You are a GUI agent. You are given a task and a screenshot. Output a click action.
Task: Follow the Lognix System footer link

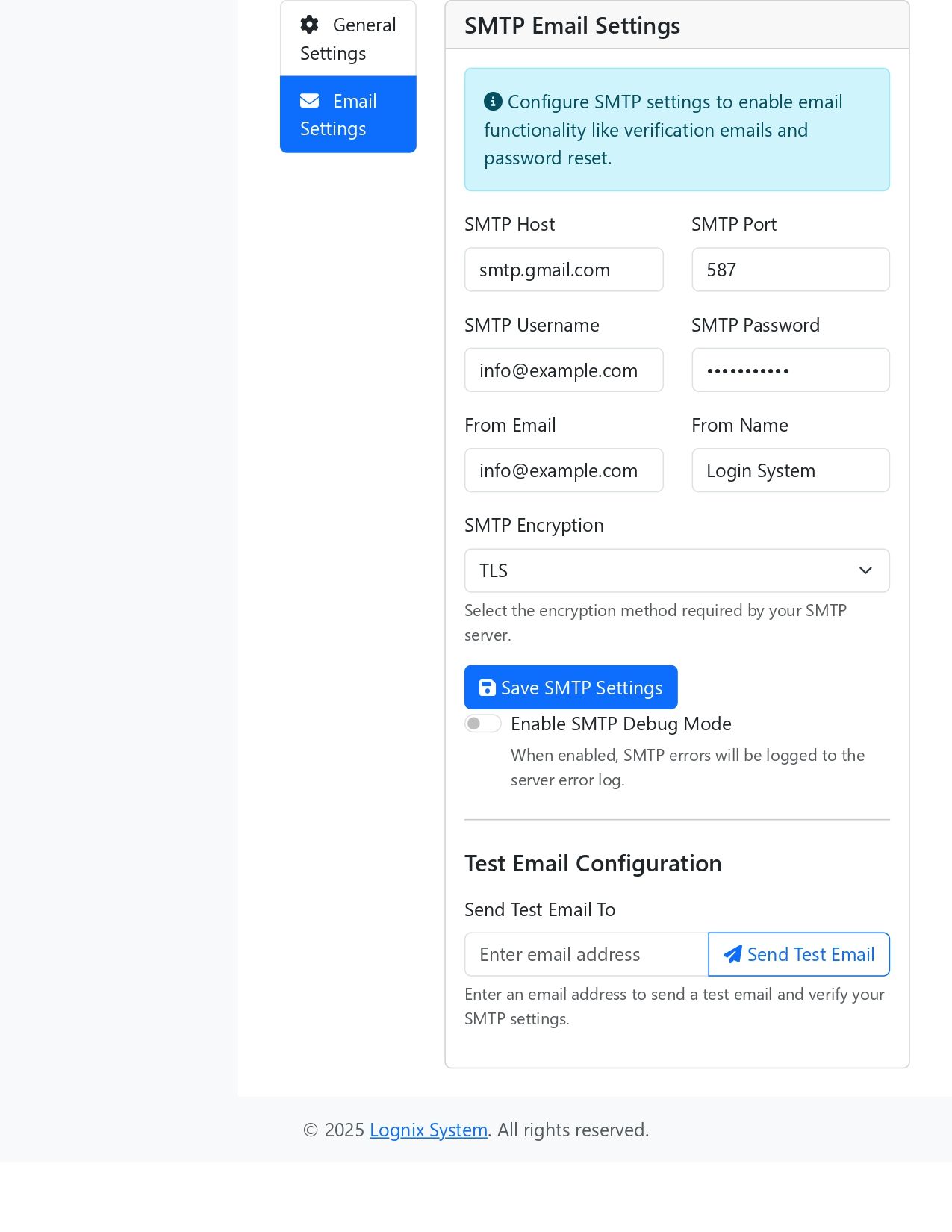tap(429, 1130)
